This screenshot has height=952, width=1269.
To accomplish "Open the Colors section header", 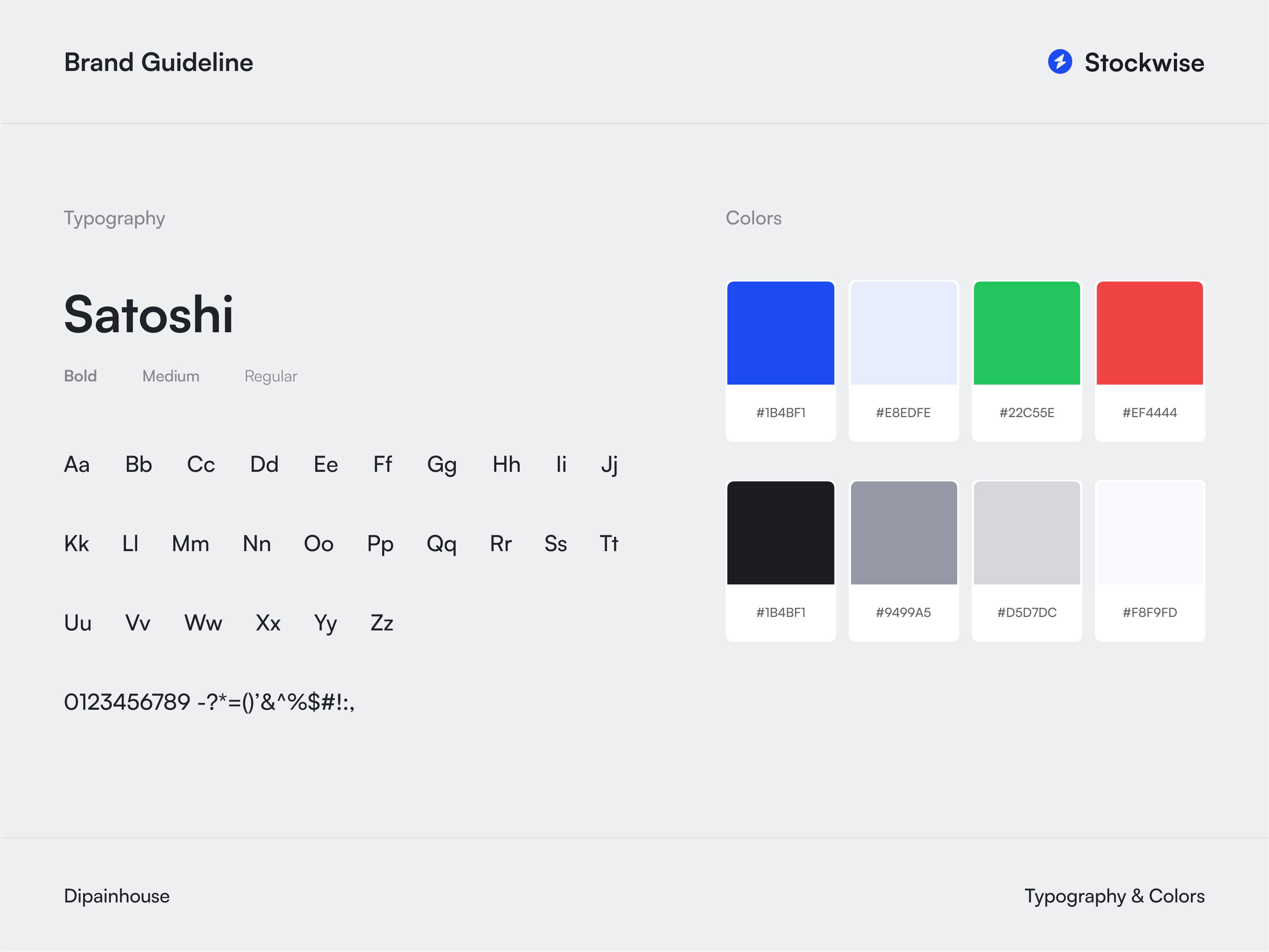I will 753,218.
